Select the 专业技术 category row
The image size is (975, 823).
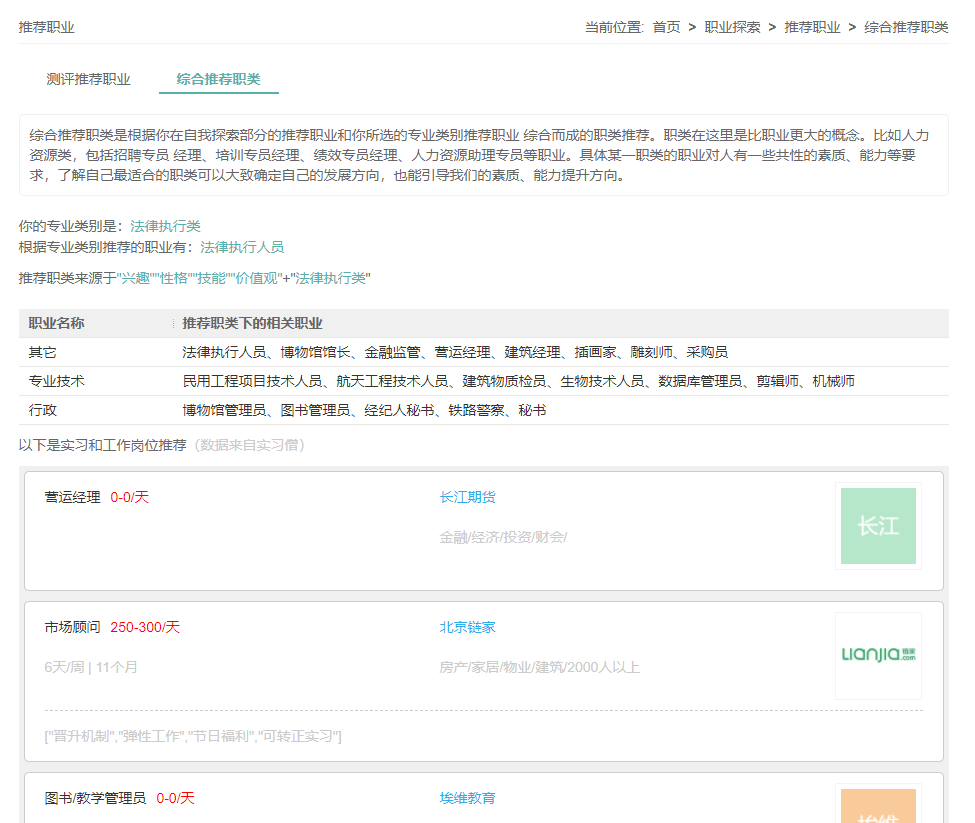coord(56,381)
